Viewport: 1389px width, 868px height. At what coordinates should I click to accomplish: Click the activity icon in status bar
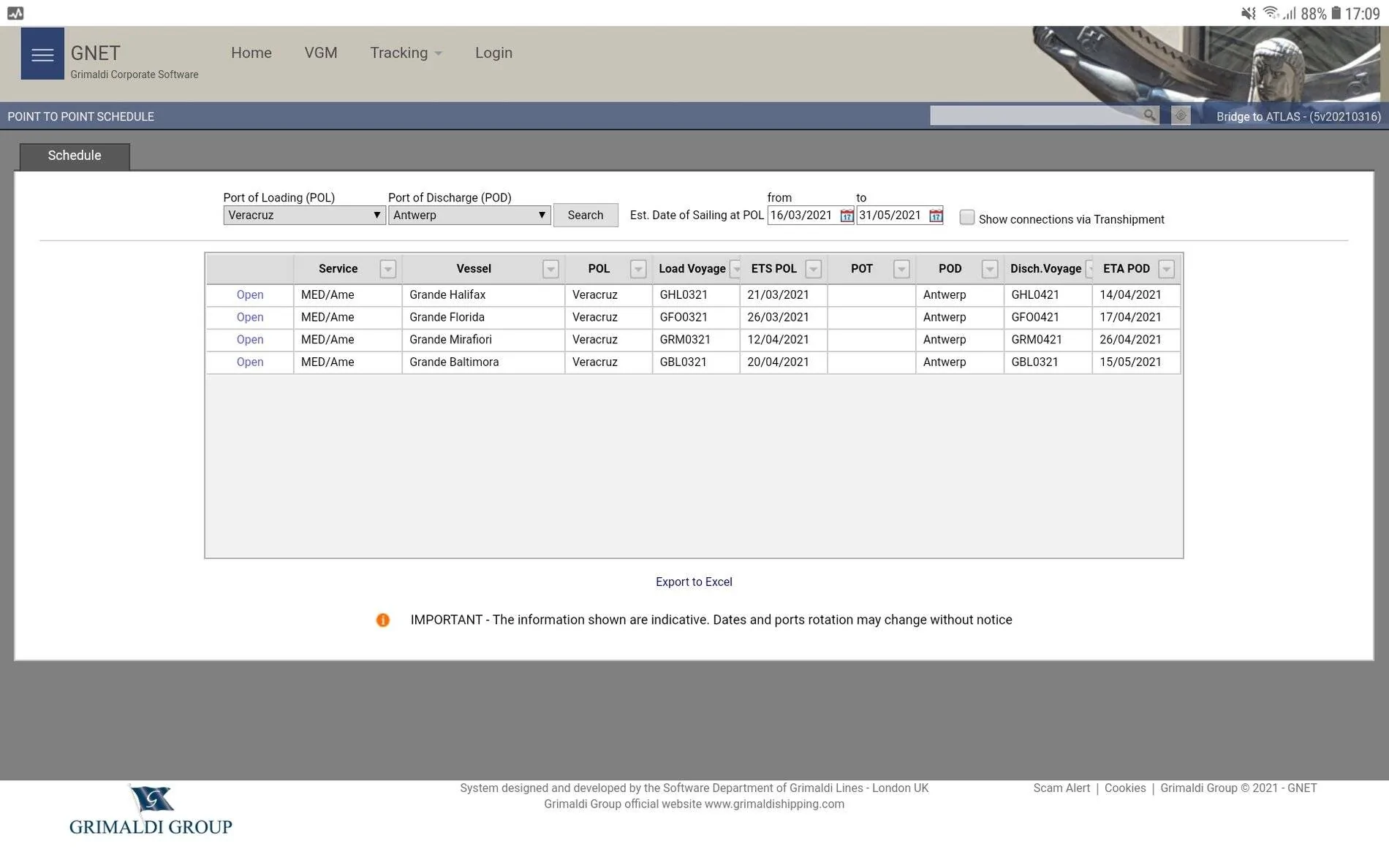15,13
